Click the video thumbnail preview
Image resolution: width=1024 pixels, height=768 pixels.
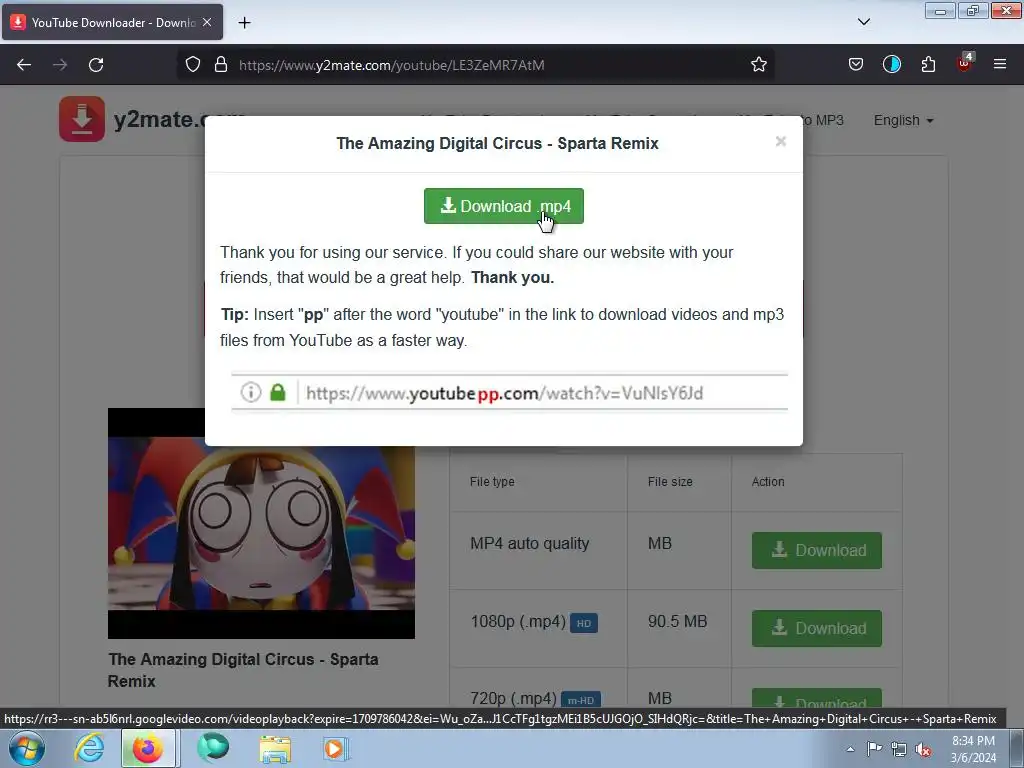pyautogui.click(x=261, y=523)
